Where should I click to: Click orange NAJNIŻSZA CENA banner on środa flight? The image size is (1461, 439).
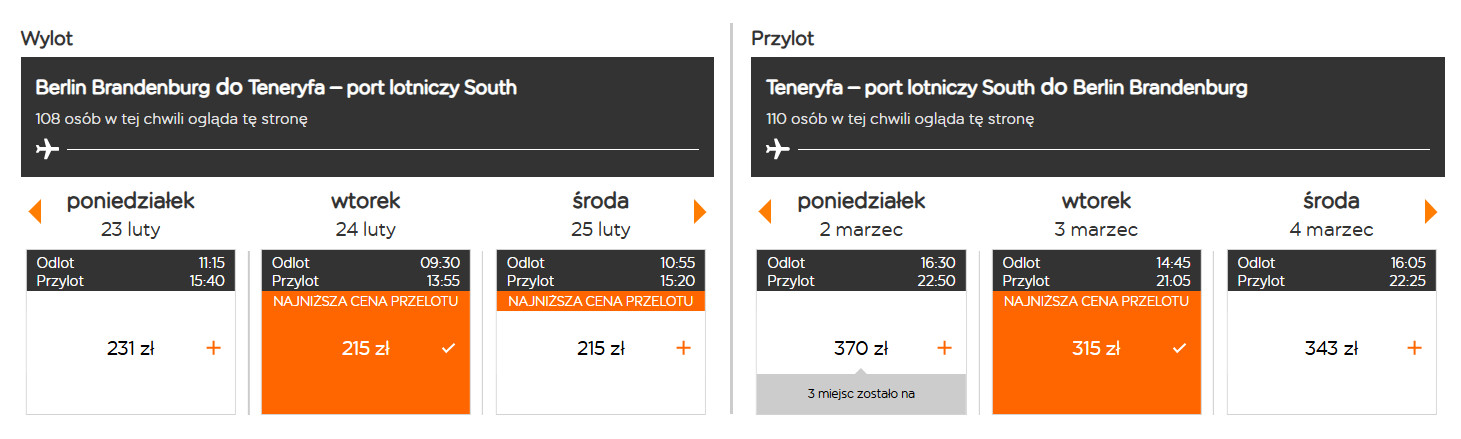[600, 301]
